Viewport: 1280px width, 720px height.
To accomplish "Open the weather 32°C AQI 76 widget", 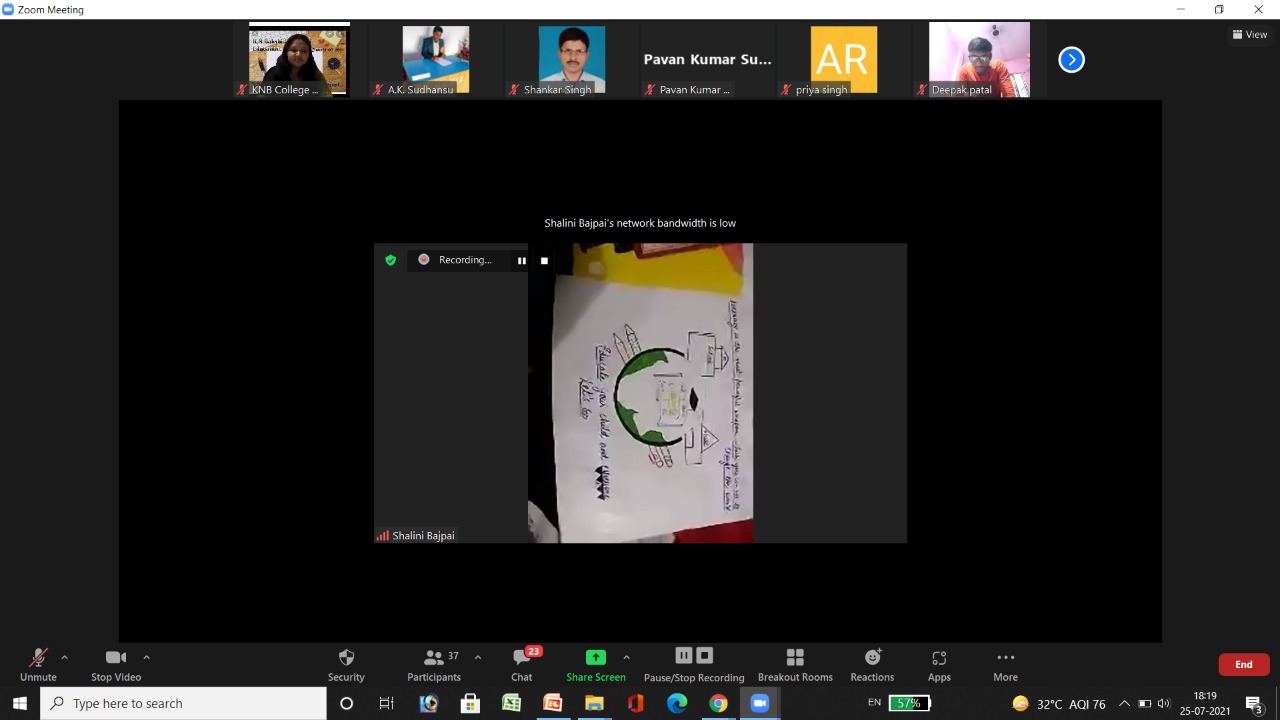I will [1059, 703].
